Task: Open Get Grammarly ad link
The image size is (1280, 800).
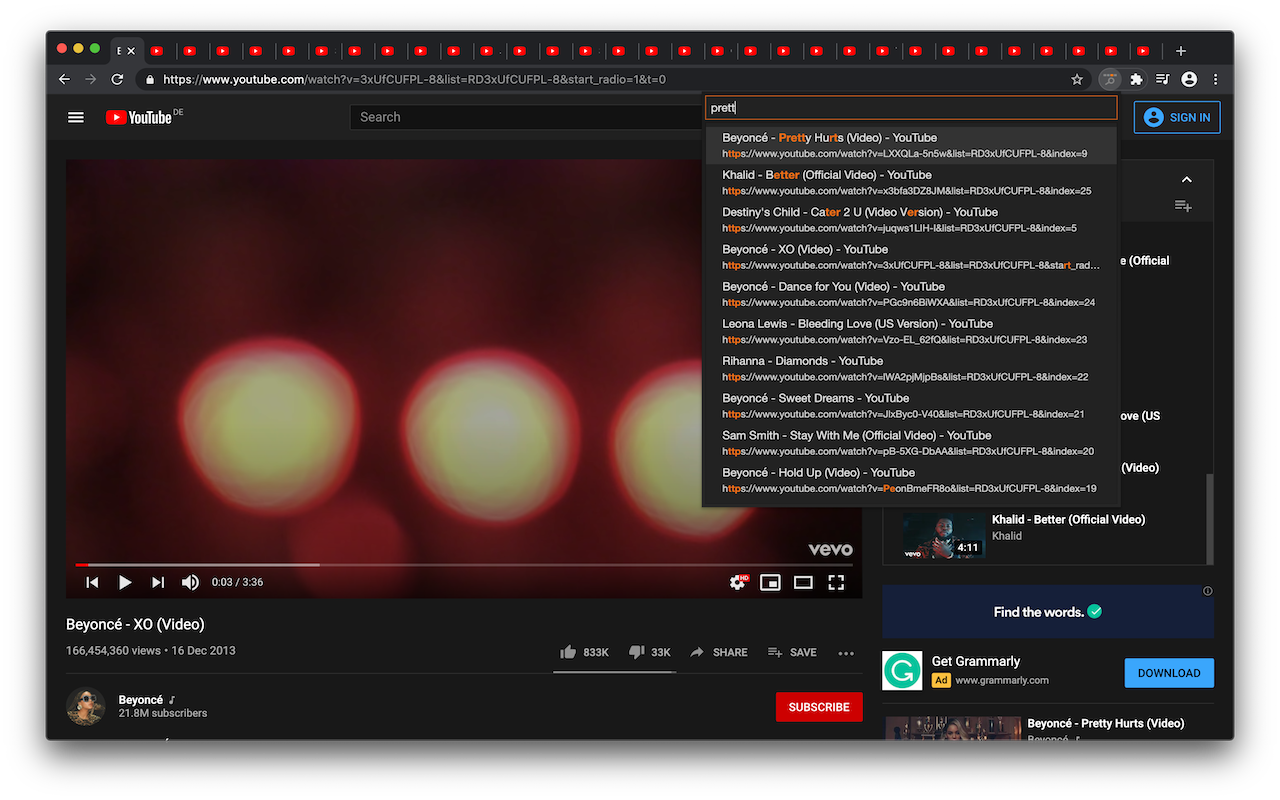Action: (x=976, y=661)
